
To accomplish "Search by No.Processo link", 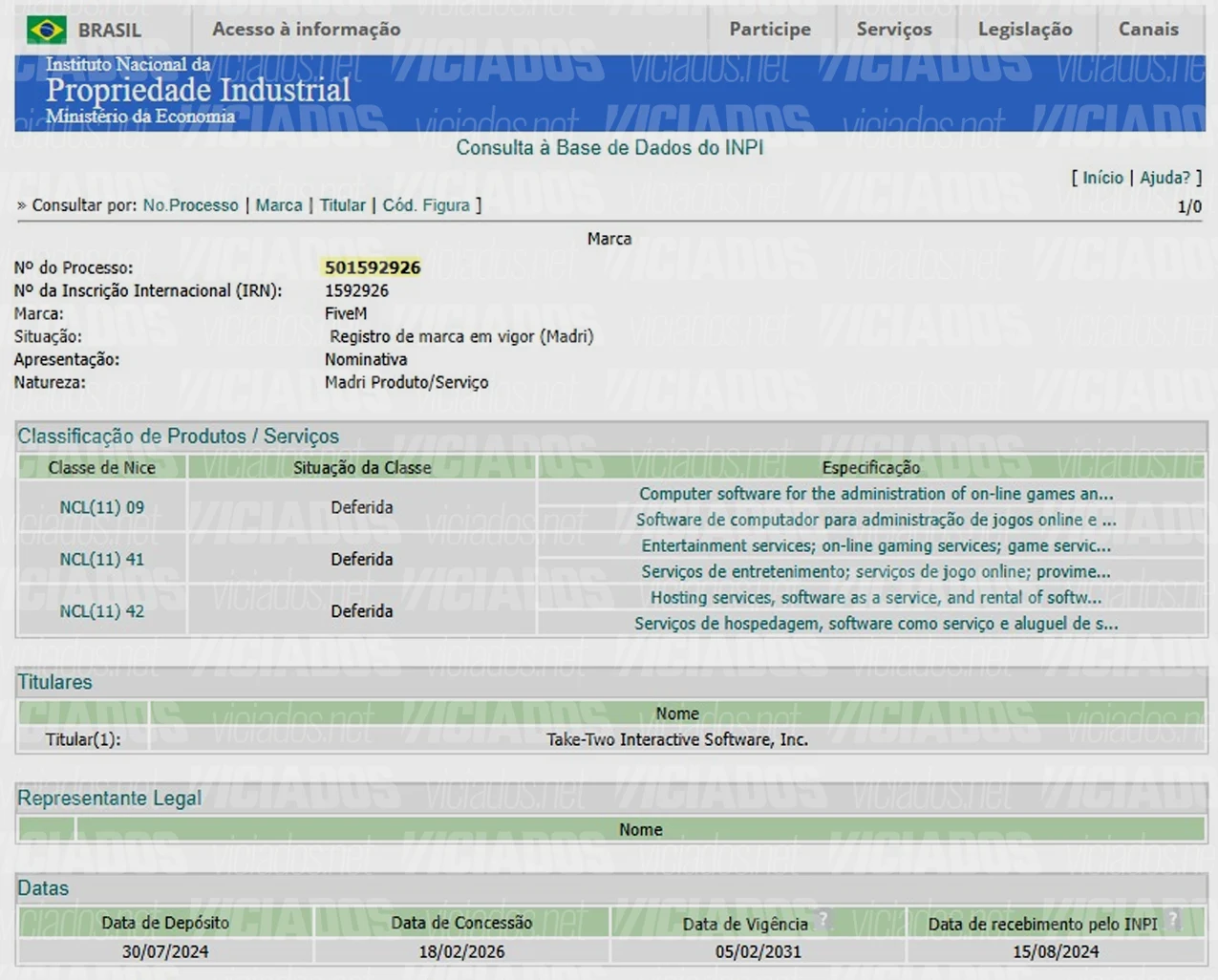I will coord(190,205).
